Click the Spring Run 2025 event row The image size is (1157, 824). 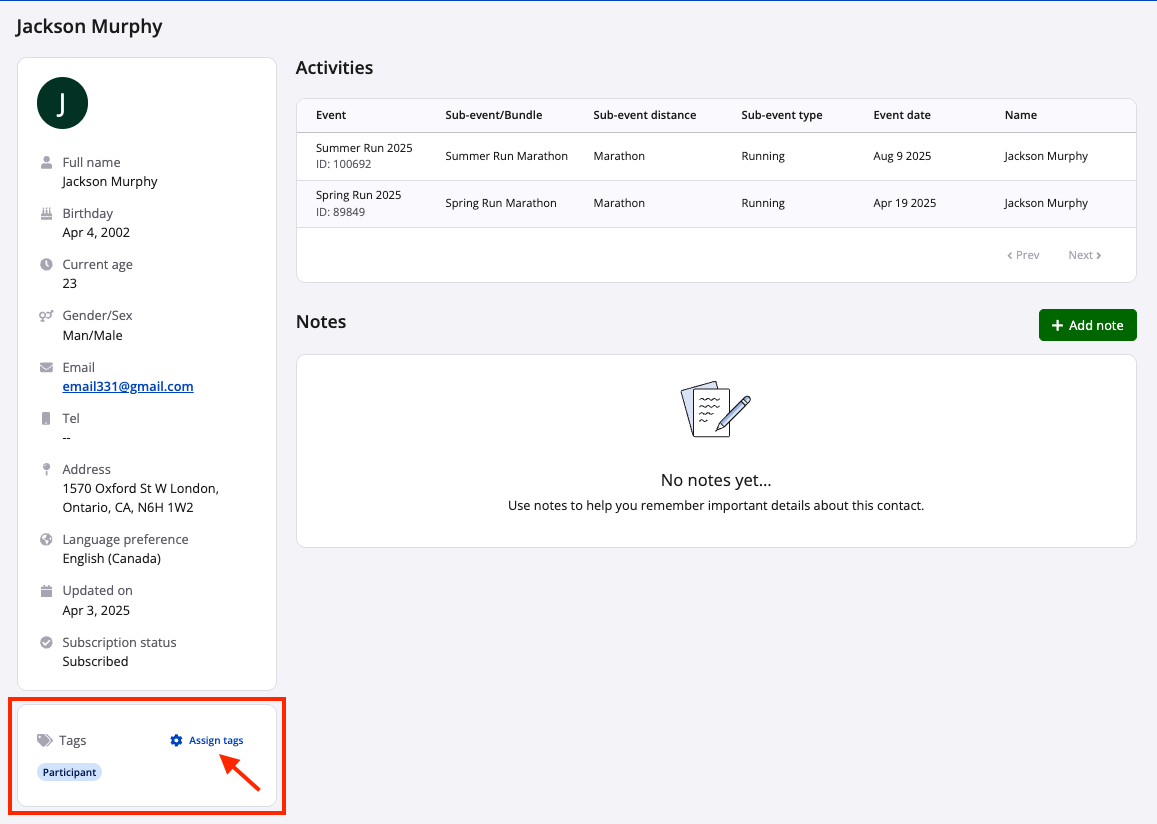coord(715,203)
